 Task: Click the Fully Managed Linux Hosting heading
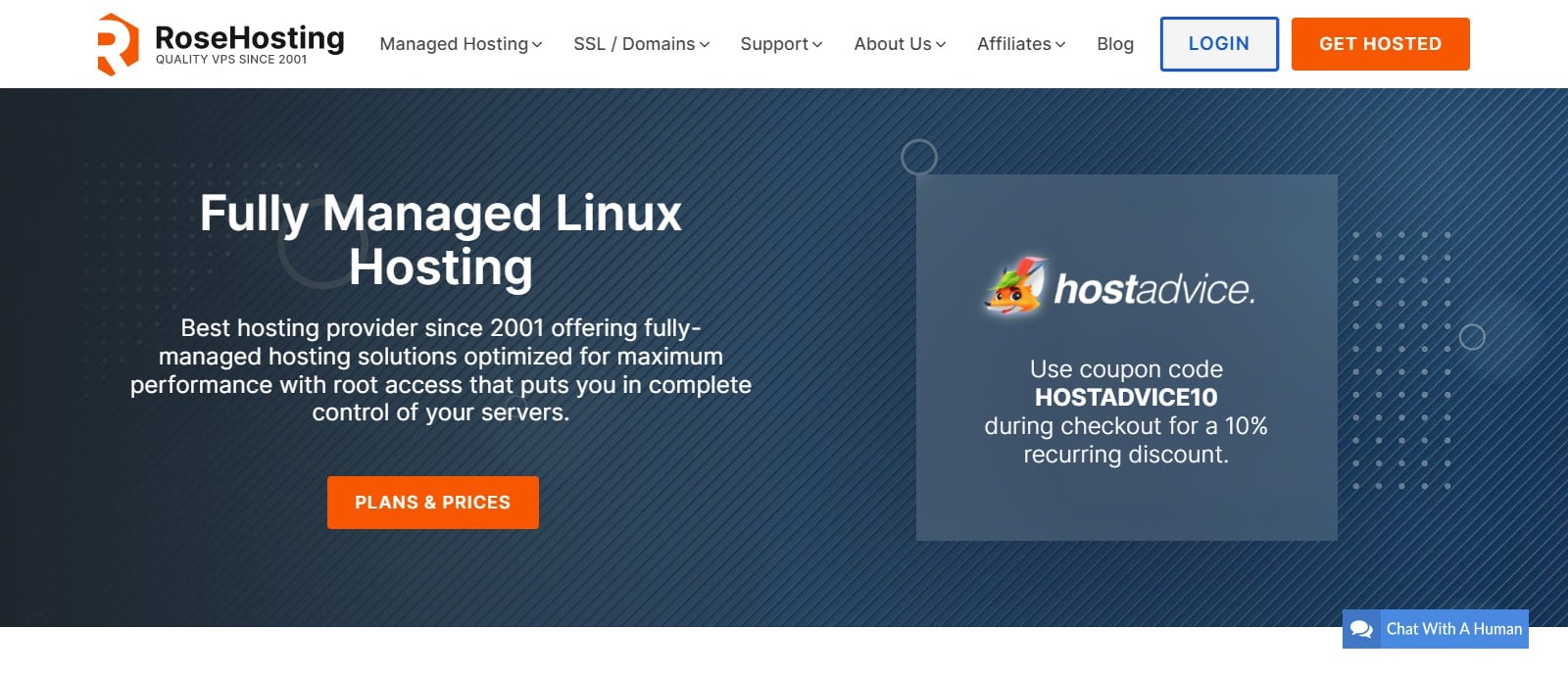click(x=441, y=240)
